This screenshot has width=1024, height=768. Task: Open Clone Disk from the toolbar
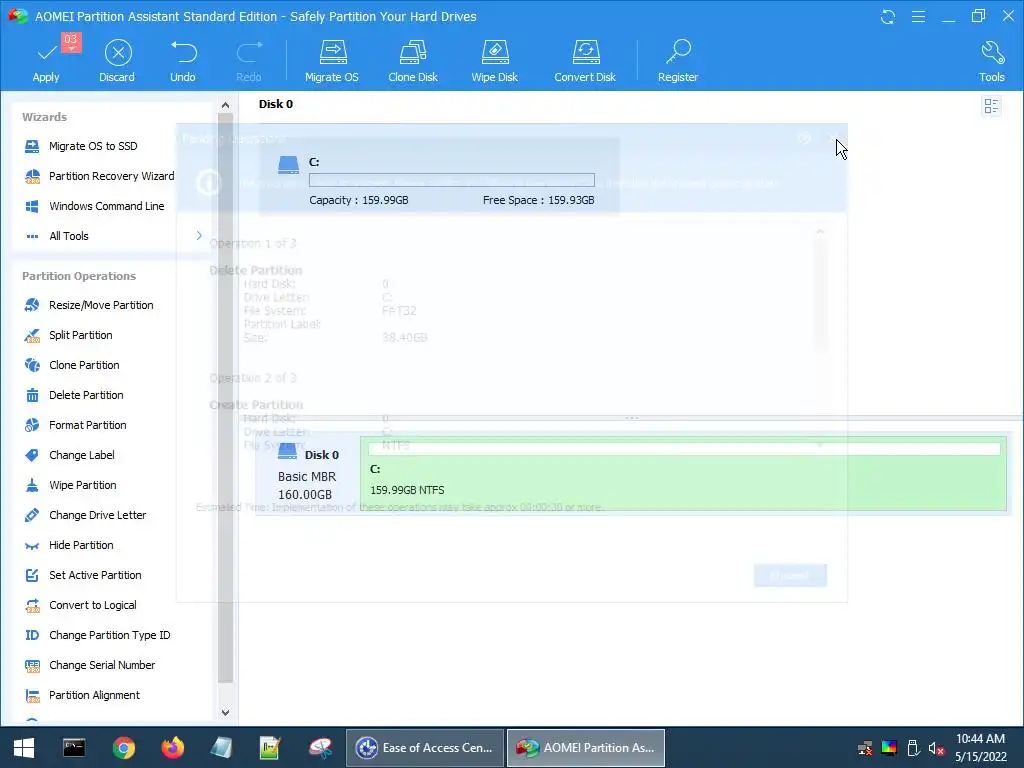(413, 61)
